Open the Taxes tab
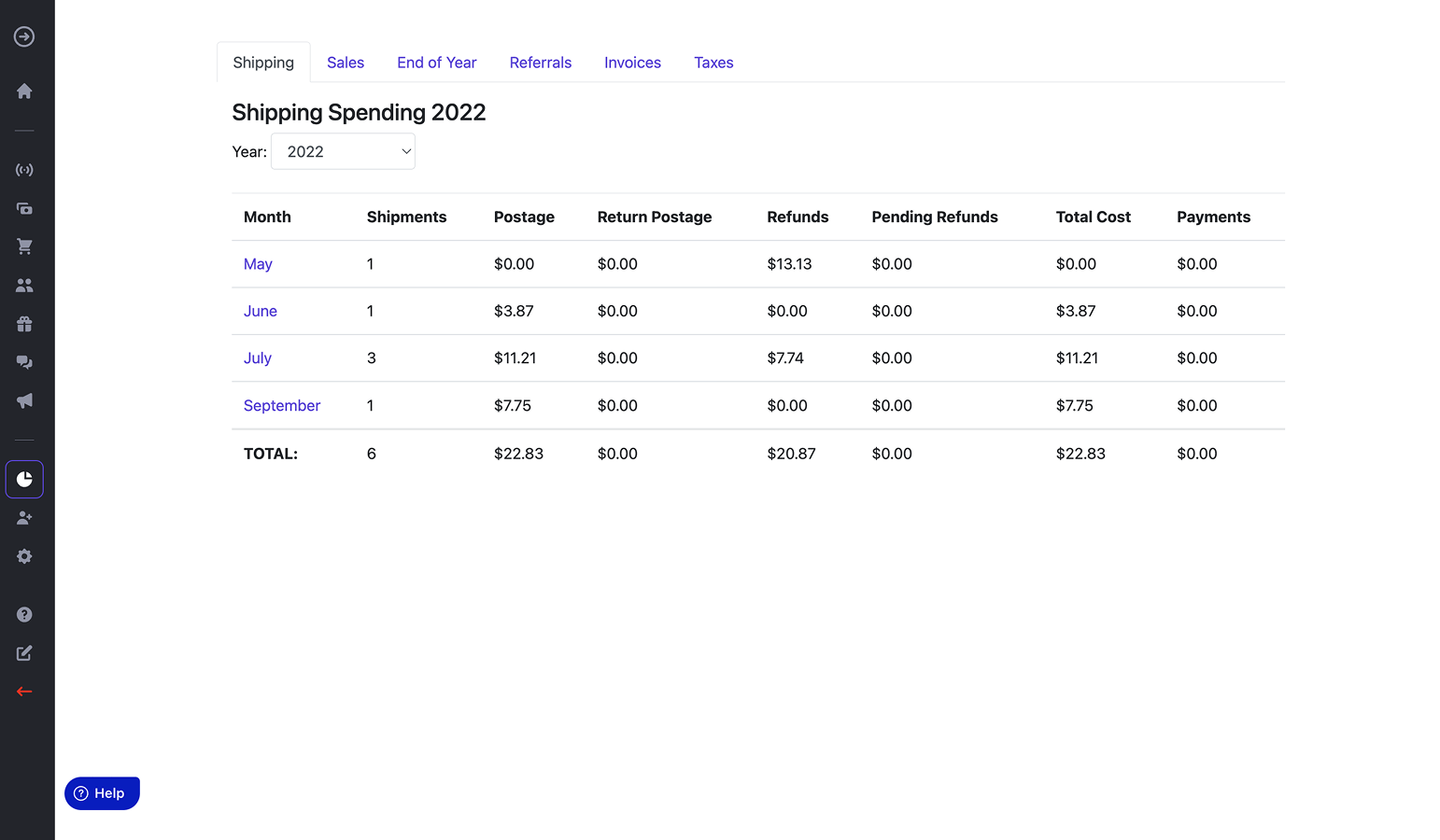The image size is (1440, 840). (x=713, y=63)
